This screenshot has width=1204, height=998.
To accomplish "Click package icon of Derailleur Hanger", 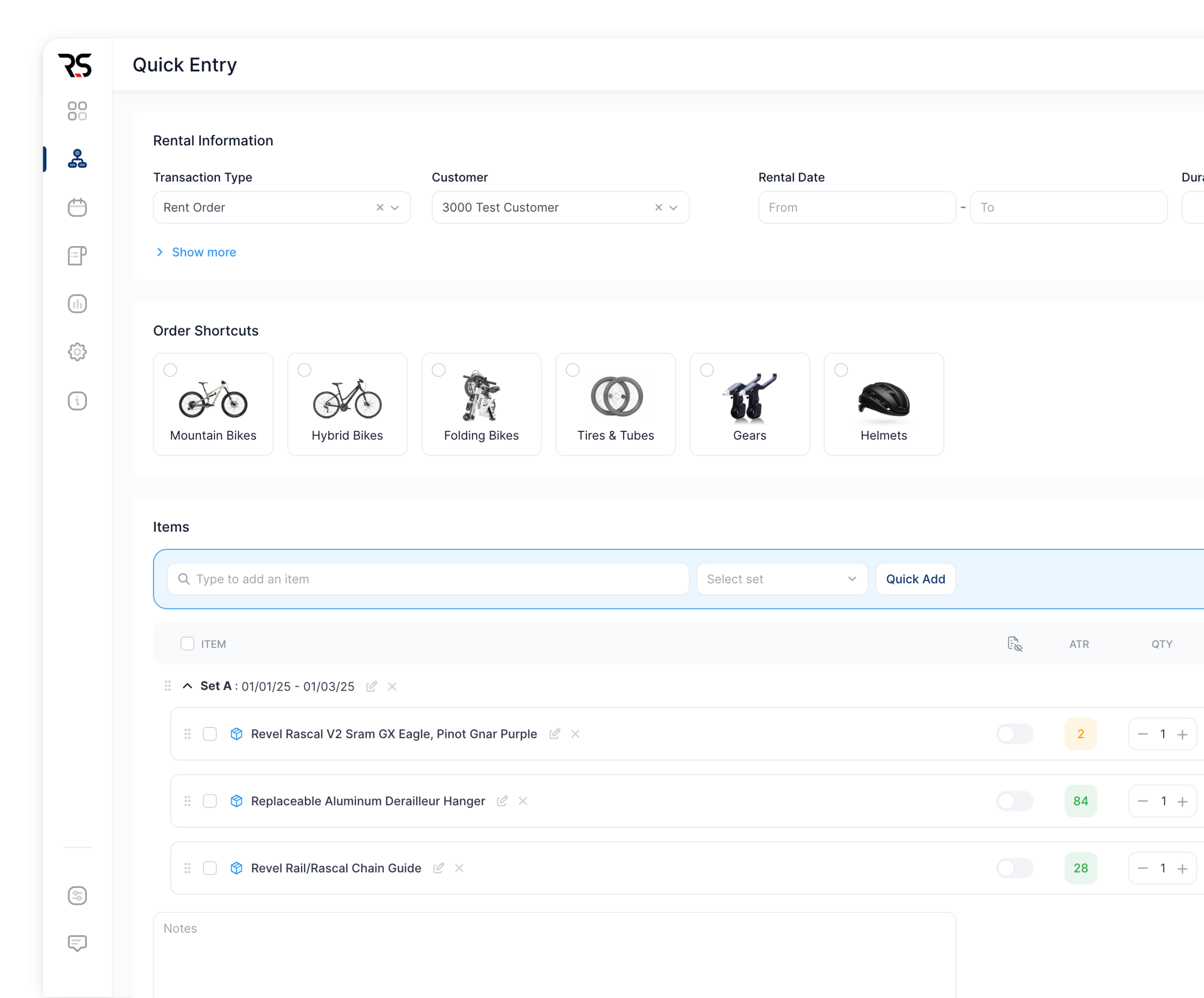I will (236, 801).
